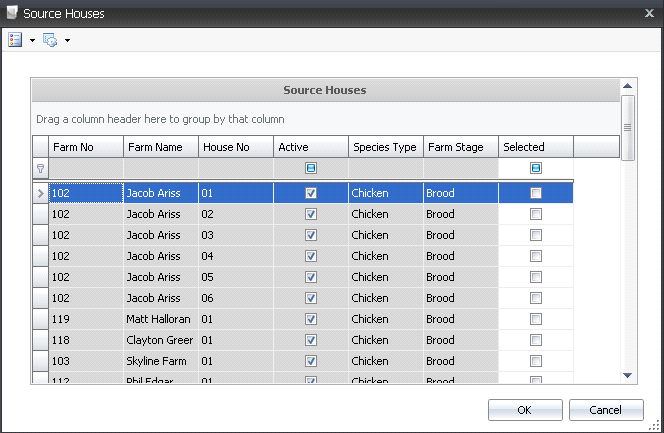
Task: Click the scrollbar up arrow
Action: click(628, 86)
